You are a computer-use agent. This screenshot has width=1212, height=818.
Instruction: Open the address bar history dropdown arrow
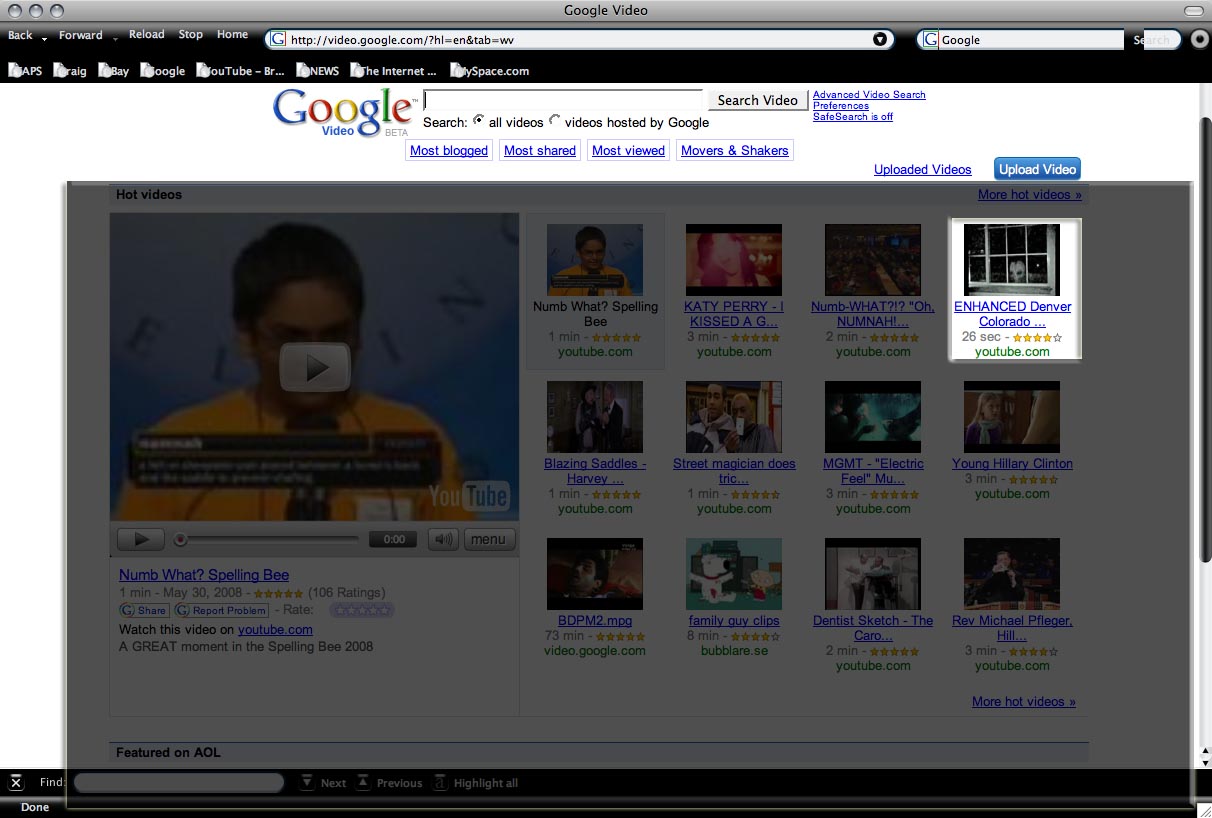(x=880, y=40)
